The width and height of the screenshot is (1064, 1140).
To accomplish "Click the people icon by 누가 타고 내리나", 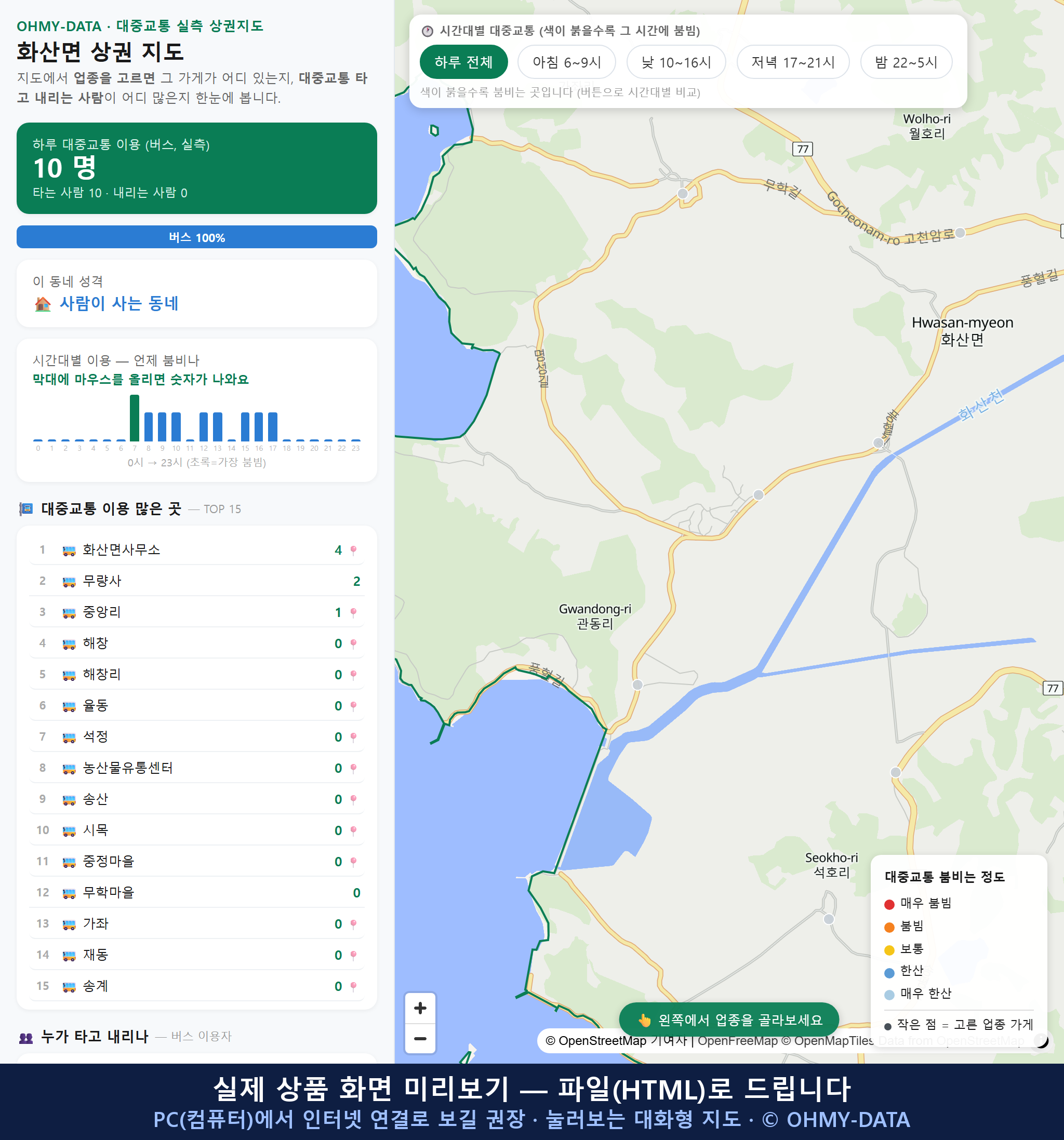I will click(x=26, y=1037).
